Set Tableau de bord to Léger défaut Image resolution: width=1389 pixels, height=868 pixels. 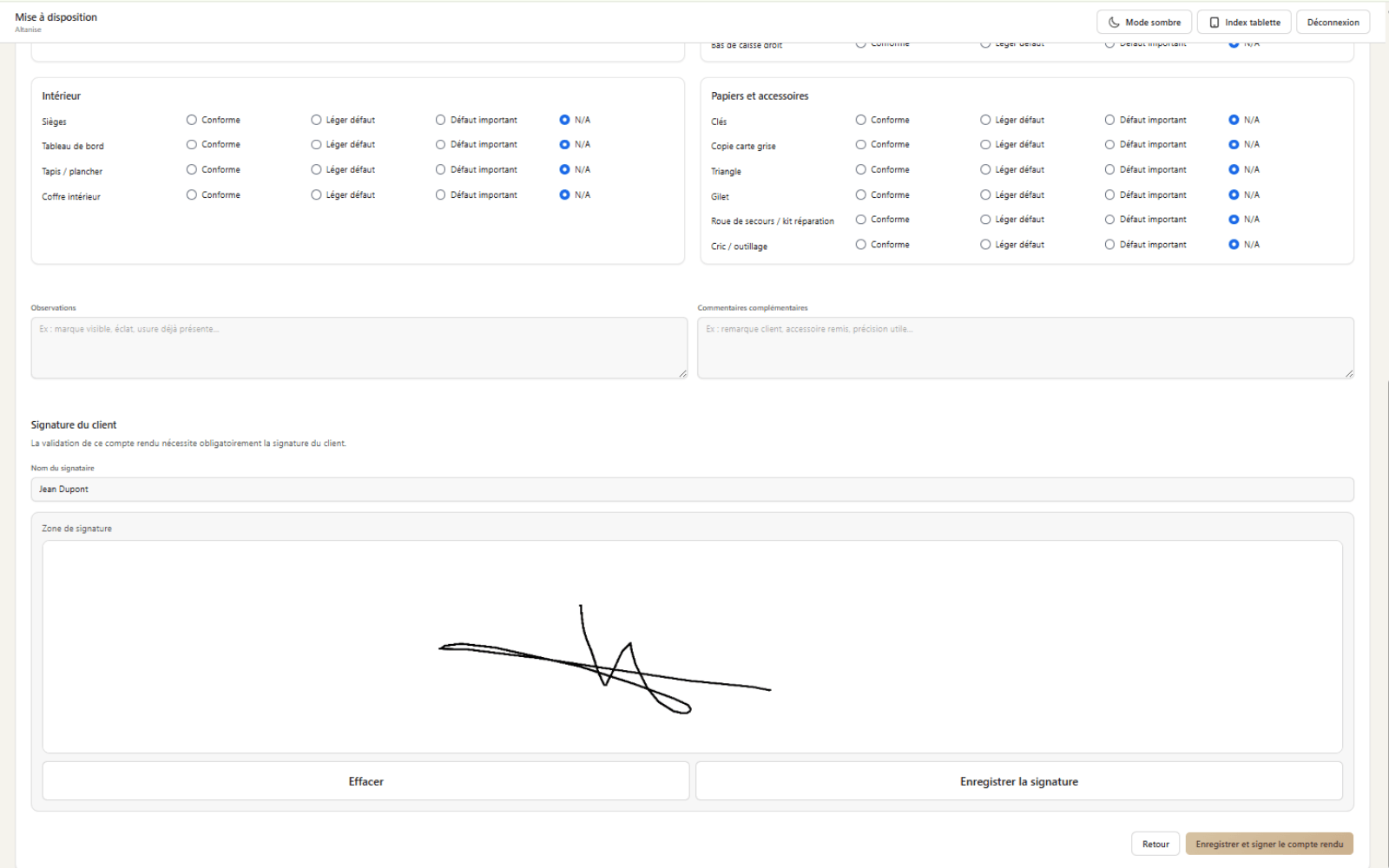coord(317,145)
